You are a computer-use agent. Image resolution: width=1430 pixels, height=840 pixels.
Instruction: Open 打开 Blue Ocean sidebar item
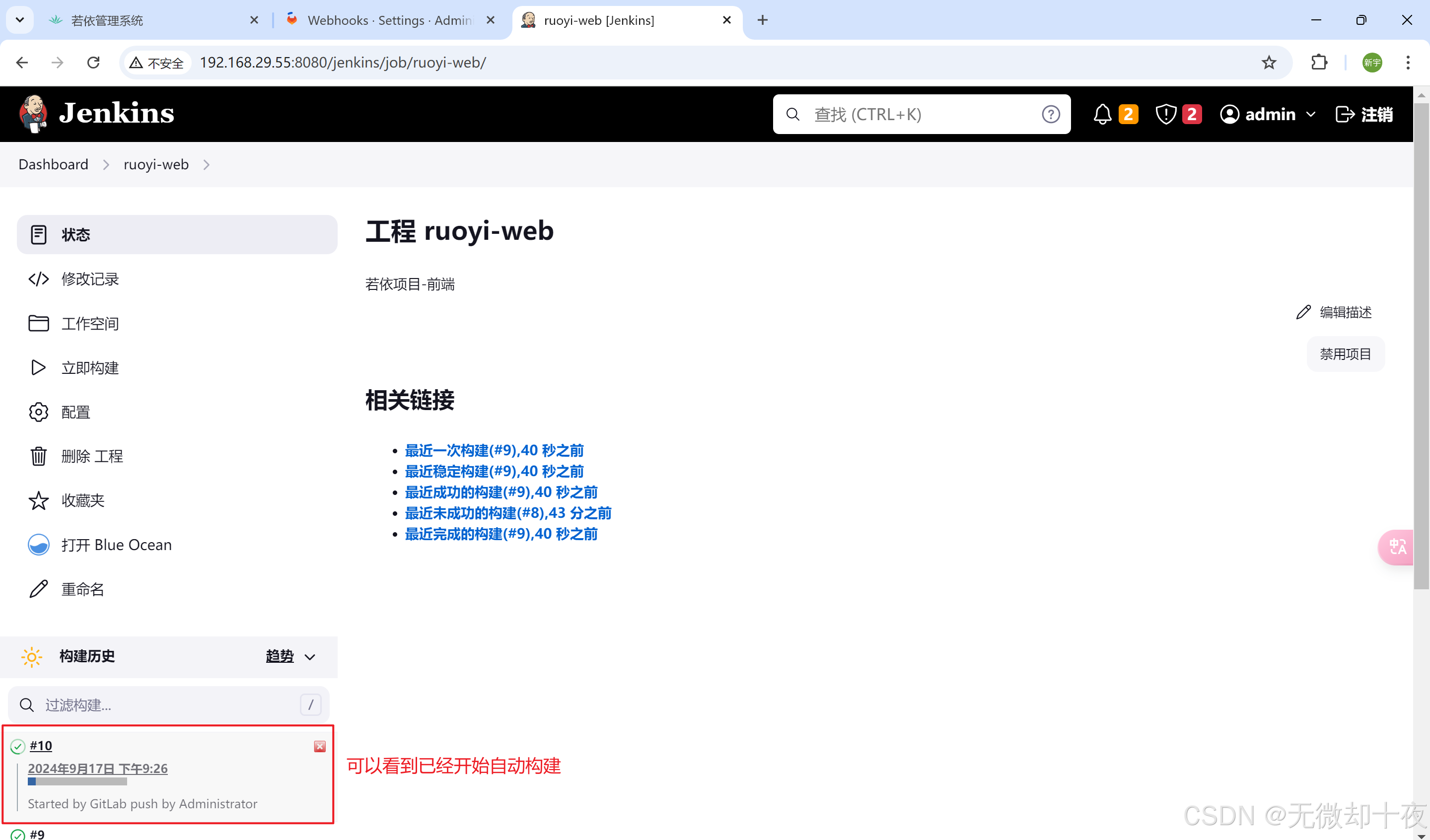click(x=116, y=545)
